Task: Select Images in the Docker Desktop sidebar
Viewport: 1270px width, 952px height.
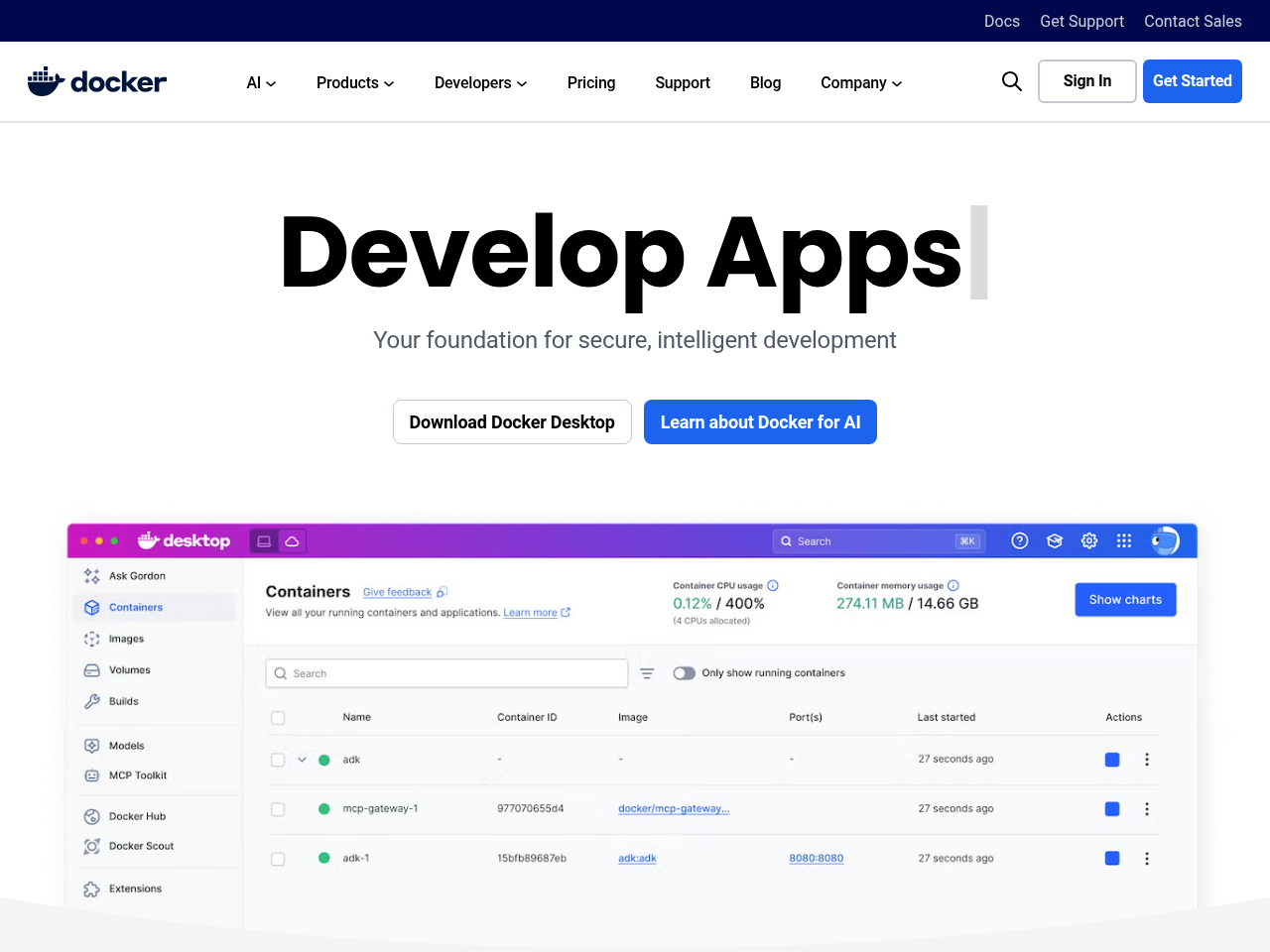Action: [126, 639]
